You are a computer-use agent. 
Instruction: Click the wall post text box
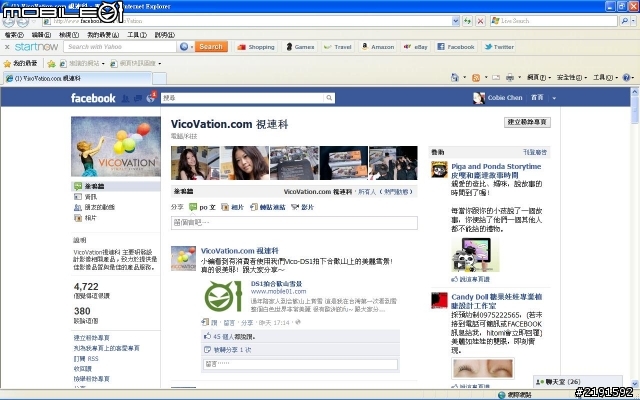click(294, 223)
